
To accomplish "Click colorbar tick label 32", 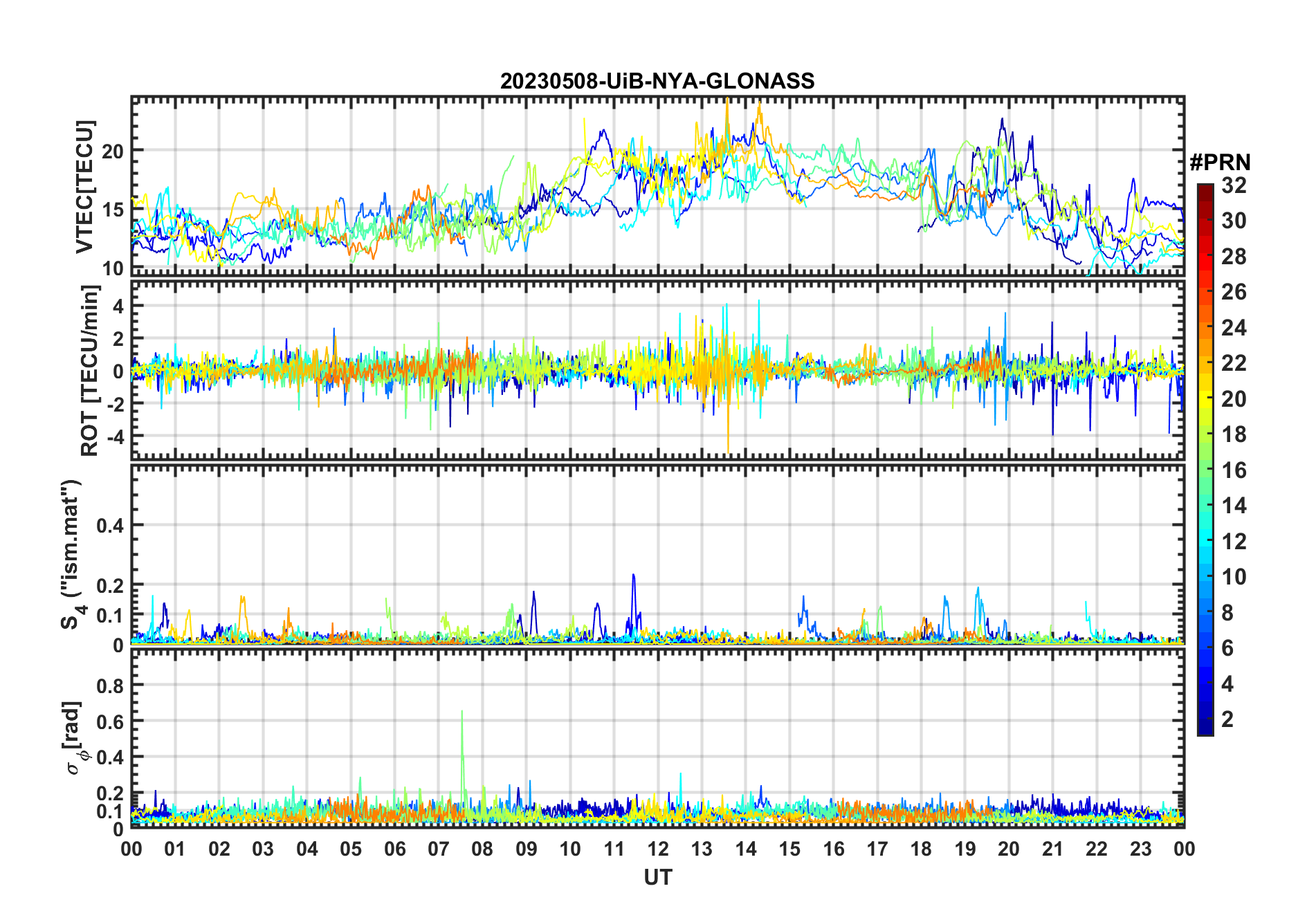I will click(x=1234, y=185).
